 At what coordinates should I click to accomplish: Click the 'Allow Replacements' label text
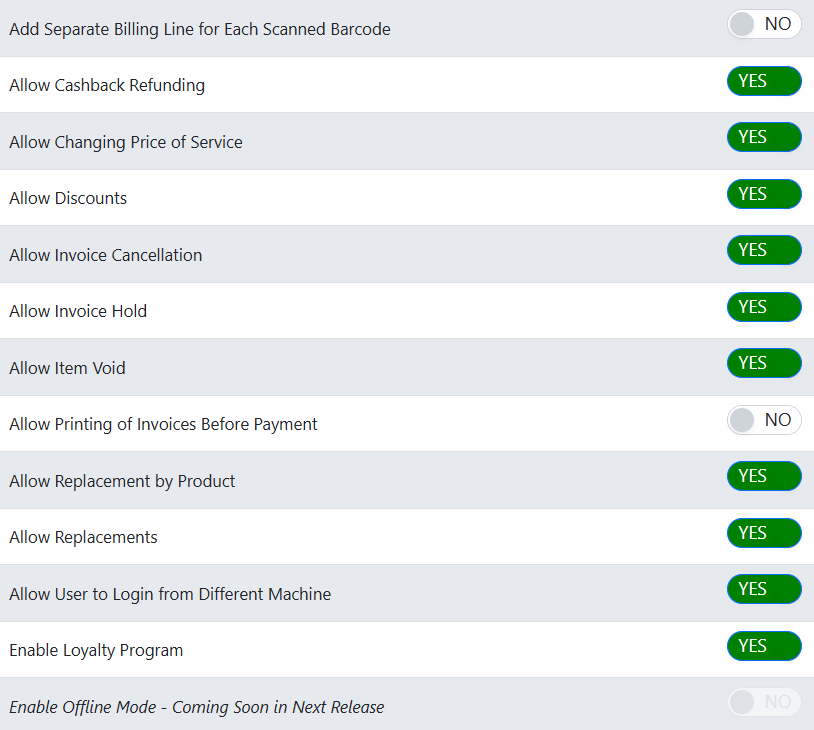point(83,538)
